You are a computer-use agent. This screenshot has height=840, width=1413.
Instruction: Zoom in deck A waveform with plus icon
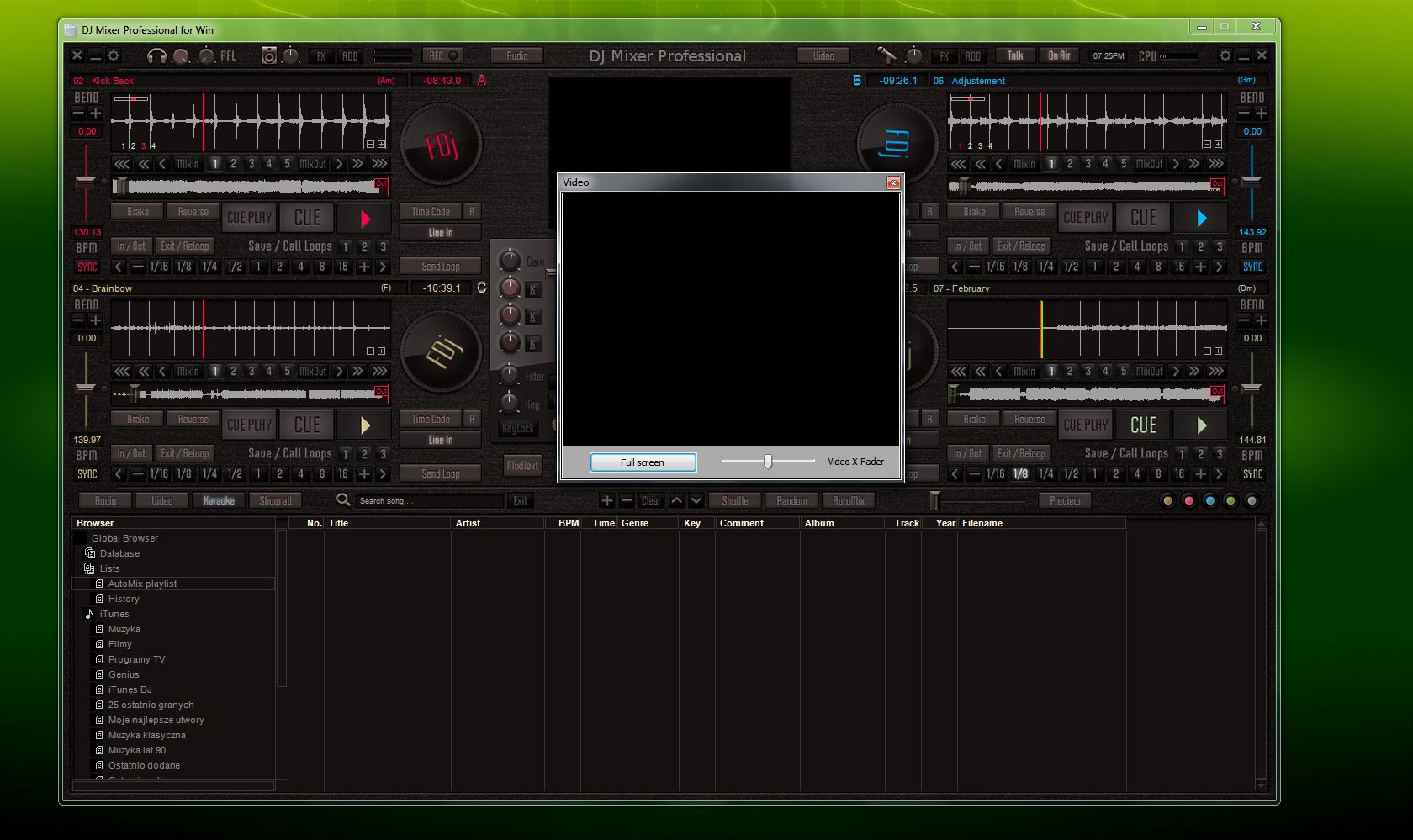point(381,145)
